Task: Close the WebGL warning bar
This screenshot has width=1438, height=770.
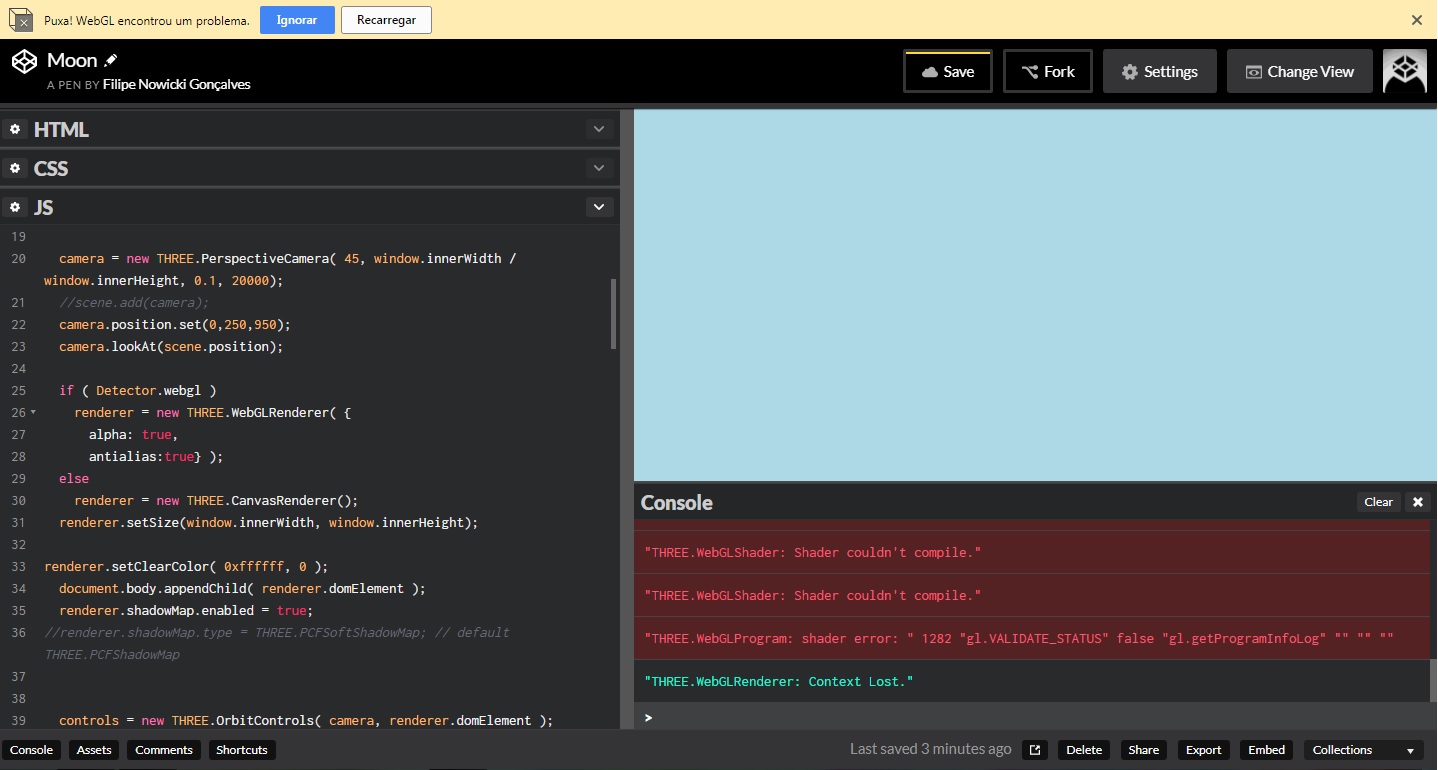Action: click(1416, 20)
